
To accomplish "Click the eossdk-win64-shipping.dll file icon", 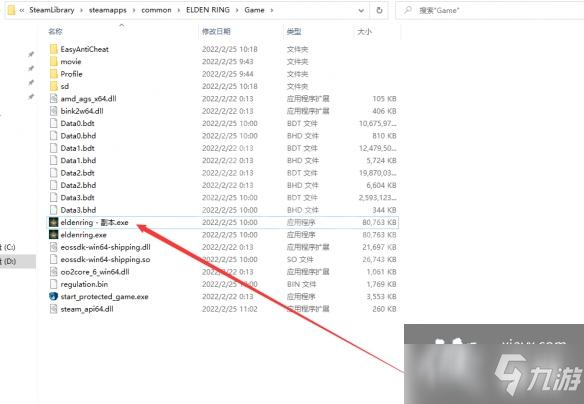I will pos(54,247).
